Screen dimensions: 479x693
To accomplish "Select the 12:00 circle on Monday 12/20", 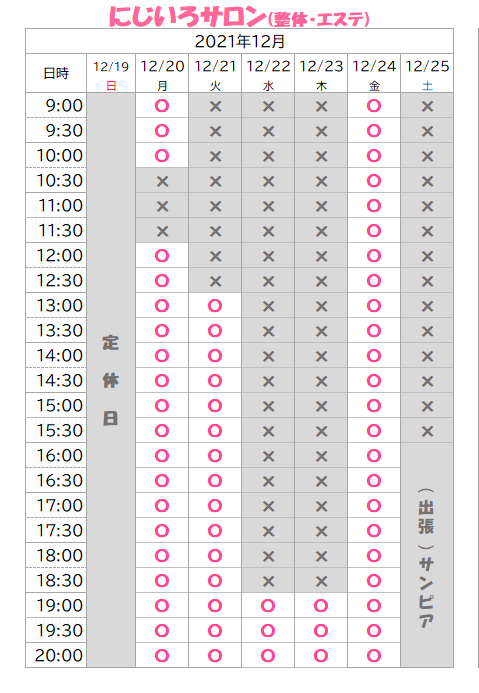I will coord(162,255).
